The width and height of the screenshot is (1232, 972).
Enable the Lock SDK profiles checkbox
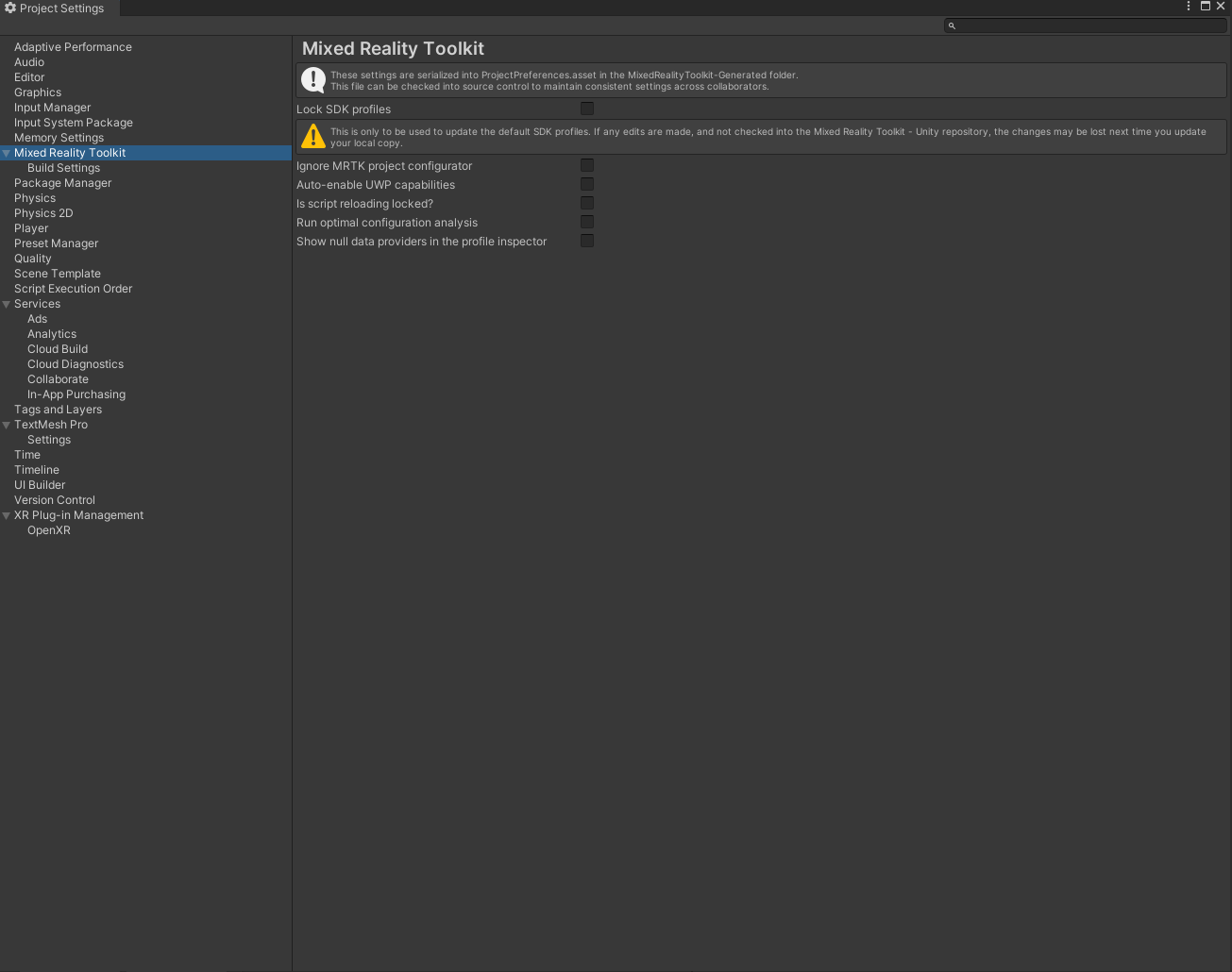(x=587, y=109)
